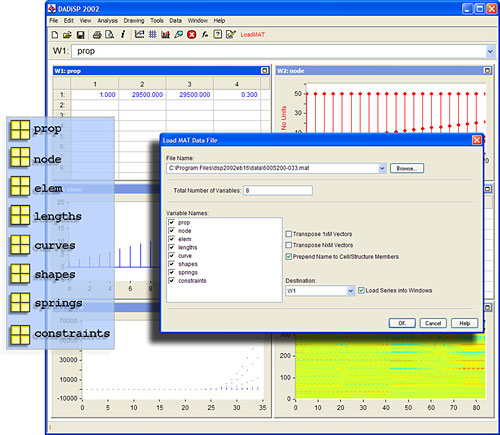The width and height of the screenshot is (500, 435).
Task: Open the Data menu
Action: pyautogui.click(x=175, y=21)
